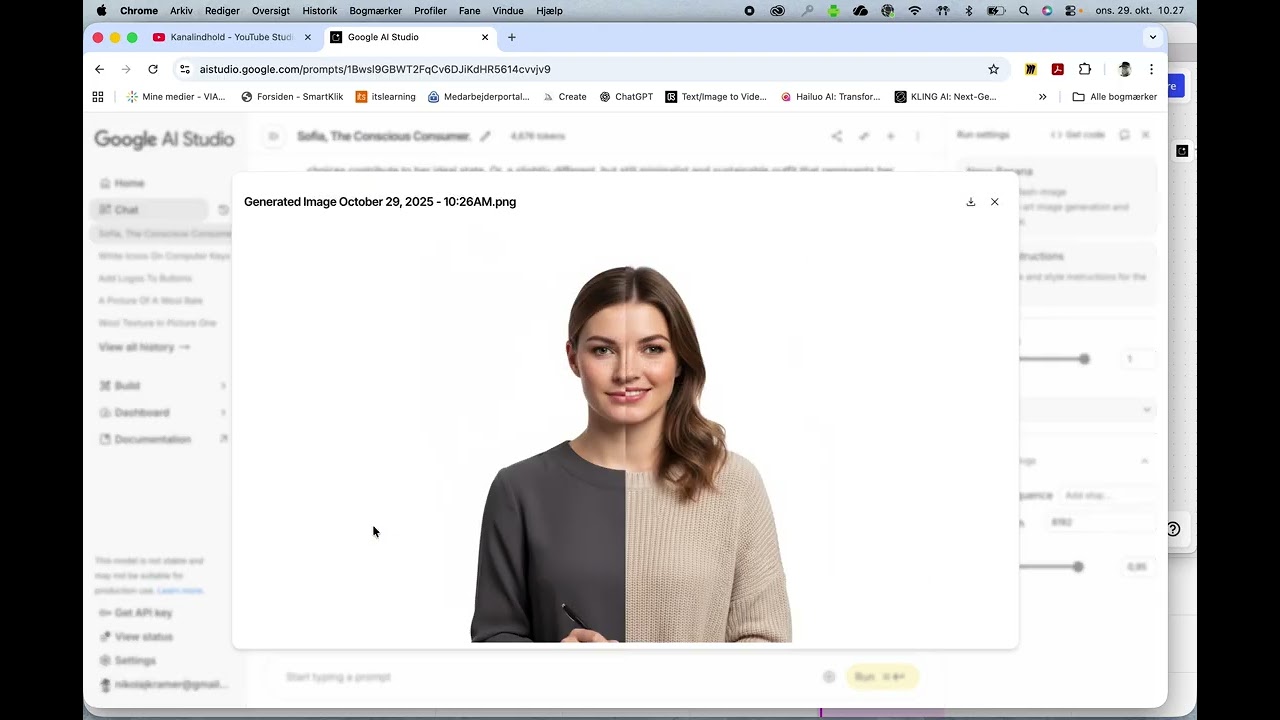Open the Siri menu bar icon
Screen dimensions: 1280x720
tap(1047, 10)
